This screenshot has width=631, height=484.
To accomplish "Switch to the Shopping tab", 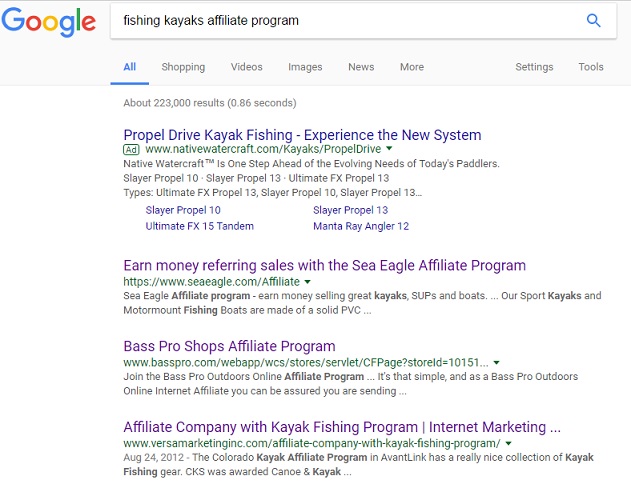I will [x=183, y=67].
